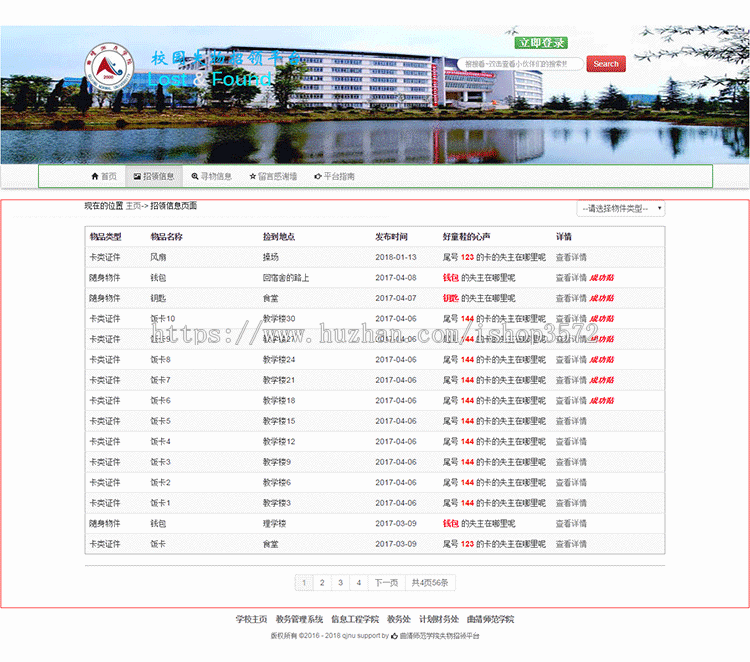The height and width of the screenshot is (662, 750).
Task: Click the 发布时间 column header
Action: pyautogui.click(x=391, y=237)
